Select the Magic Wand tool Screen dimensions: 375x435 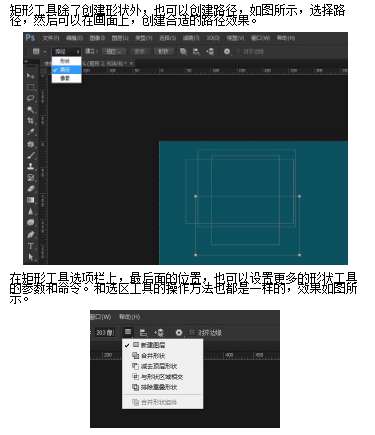pyautogui.click(x=31, y=109)
